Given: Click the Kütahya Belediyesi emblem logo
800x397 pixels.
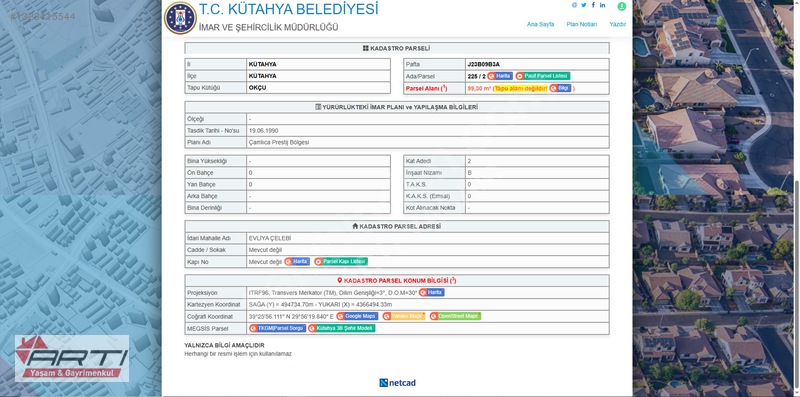Looking at the screenshot, I should click(180, 18).
